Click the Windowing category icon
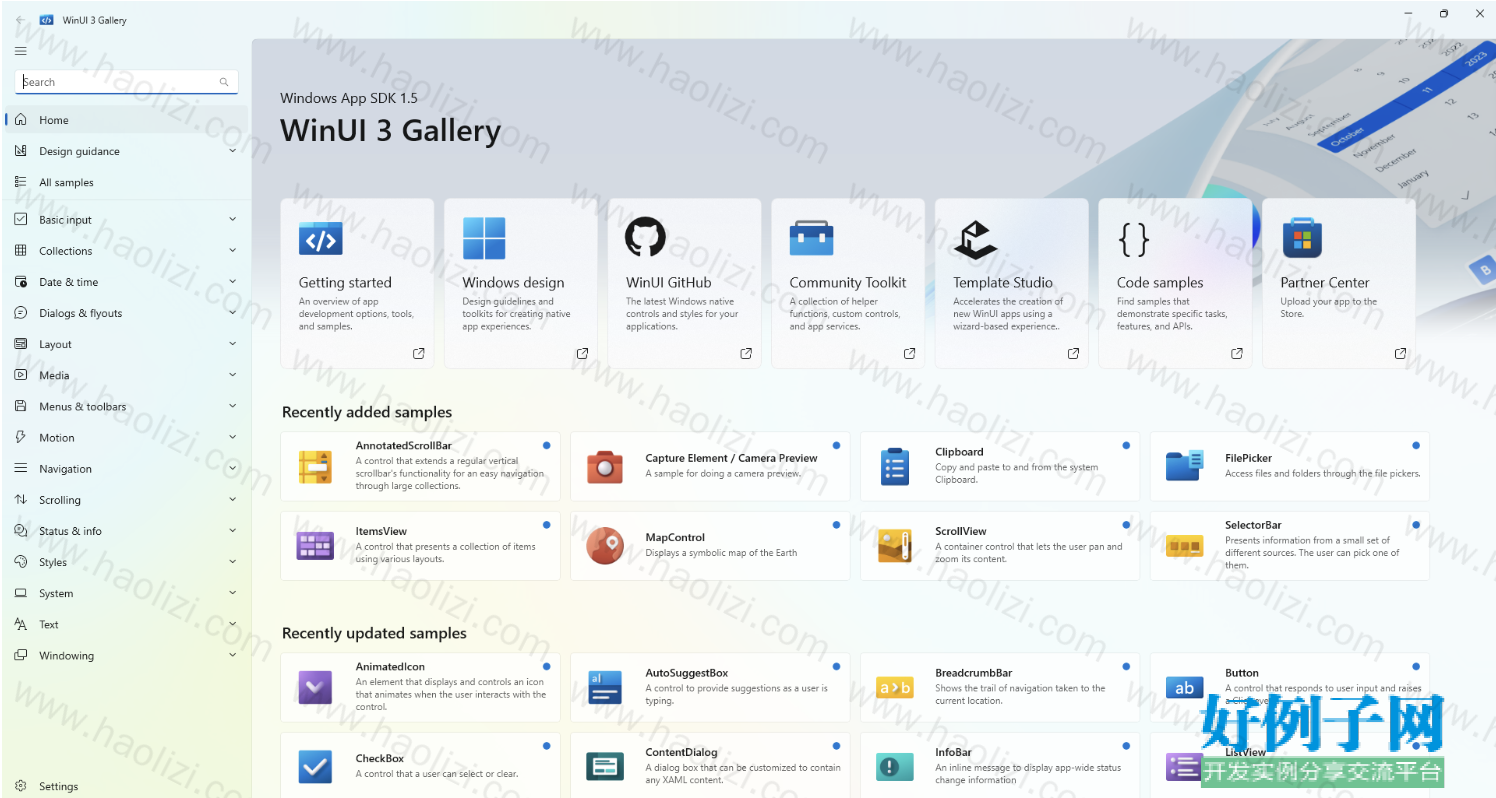The image size is (1496, 798). pyautogui.click(x=21, y=655)
